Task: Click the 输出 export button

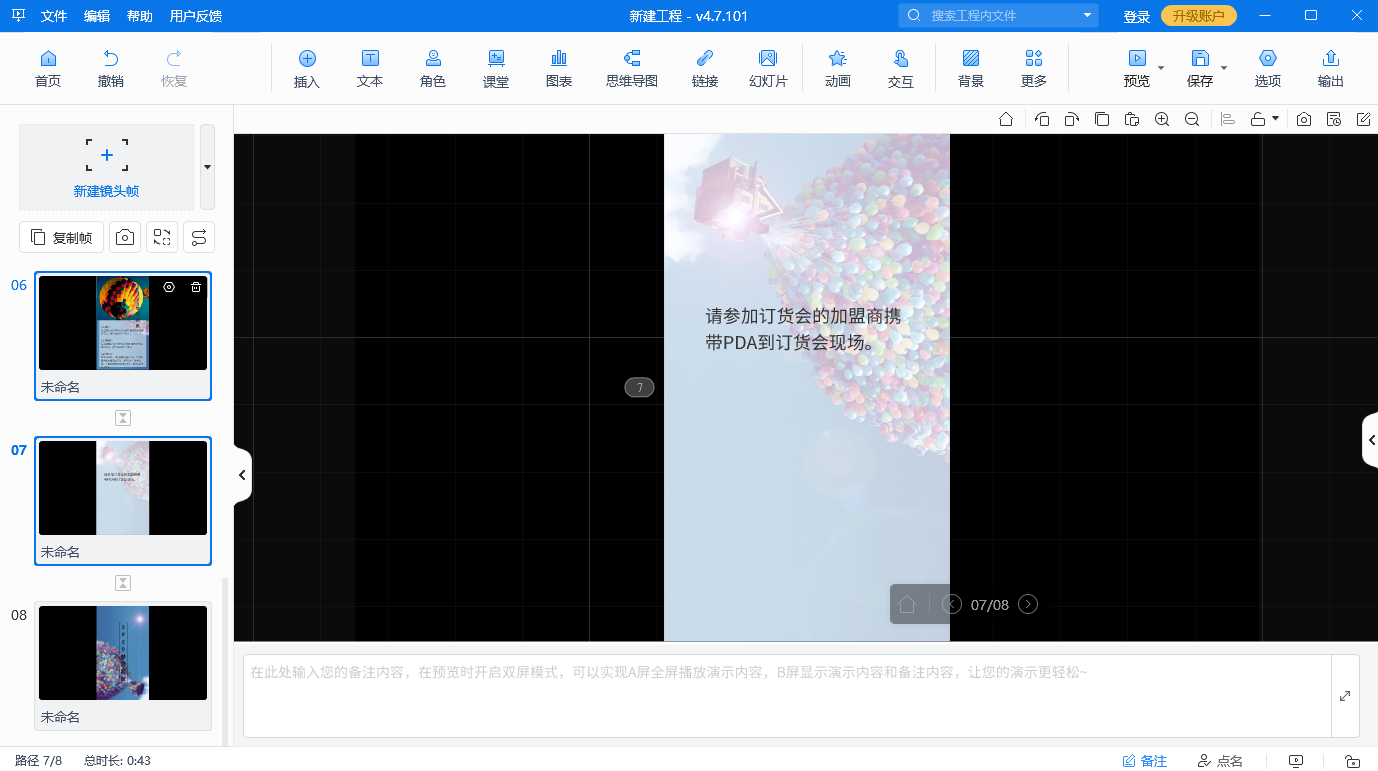Action: tap(1331, 68)
